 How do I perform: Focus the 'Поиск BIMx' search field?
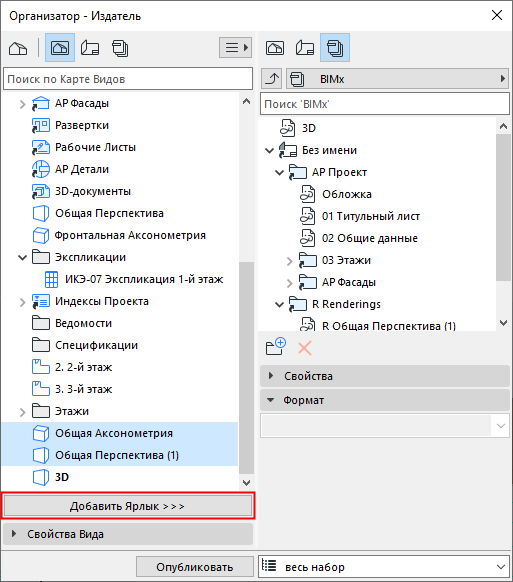pyautogui.click(x=385, y=104)
